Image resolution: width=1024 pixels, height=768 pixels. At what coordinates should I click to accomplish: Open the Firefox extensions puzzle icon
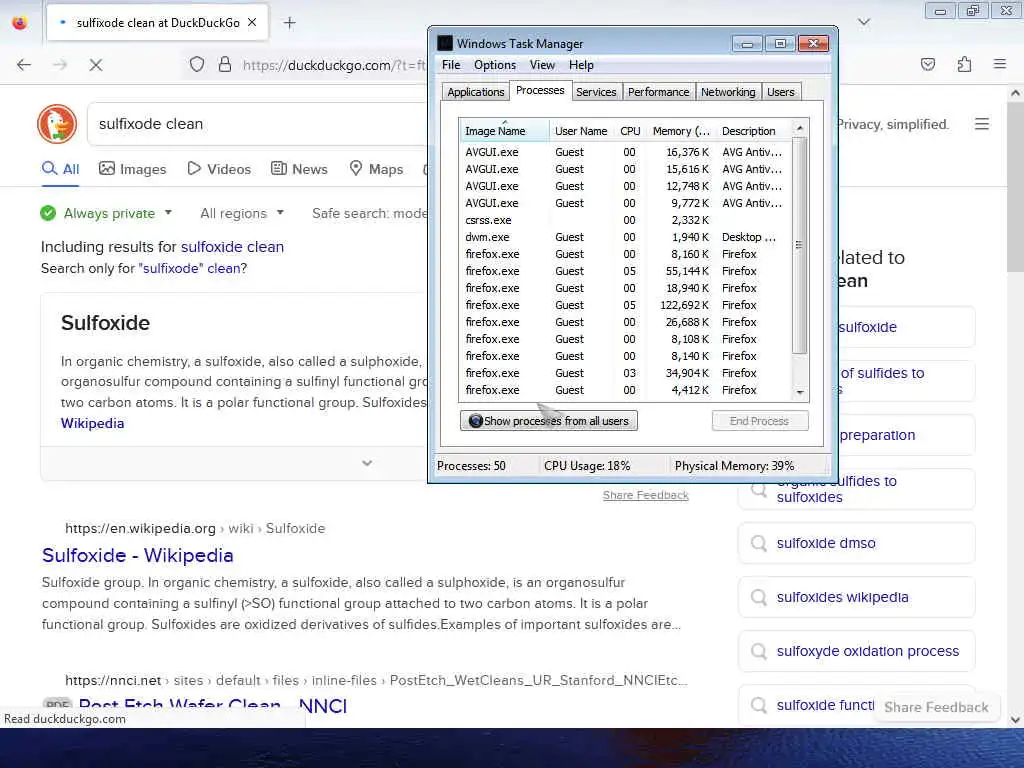pos(964,64)
